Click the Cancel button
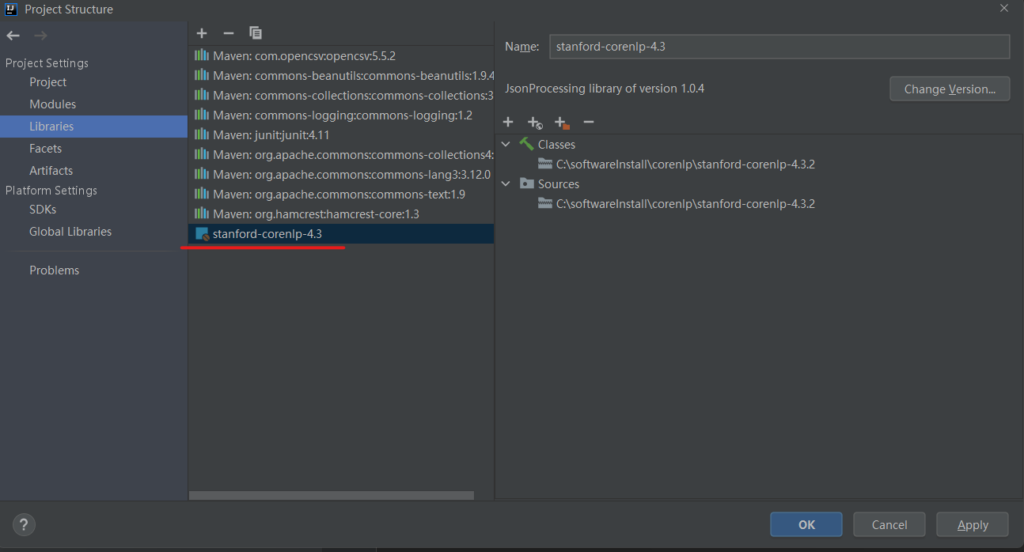 [x=889, y=525]
